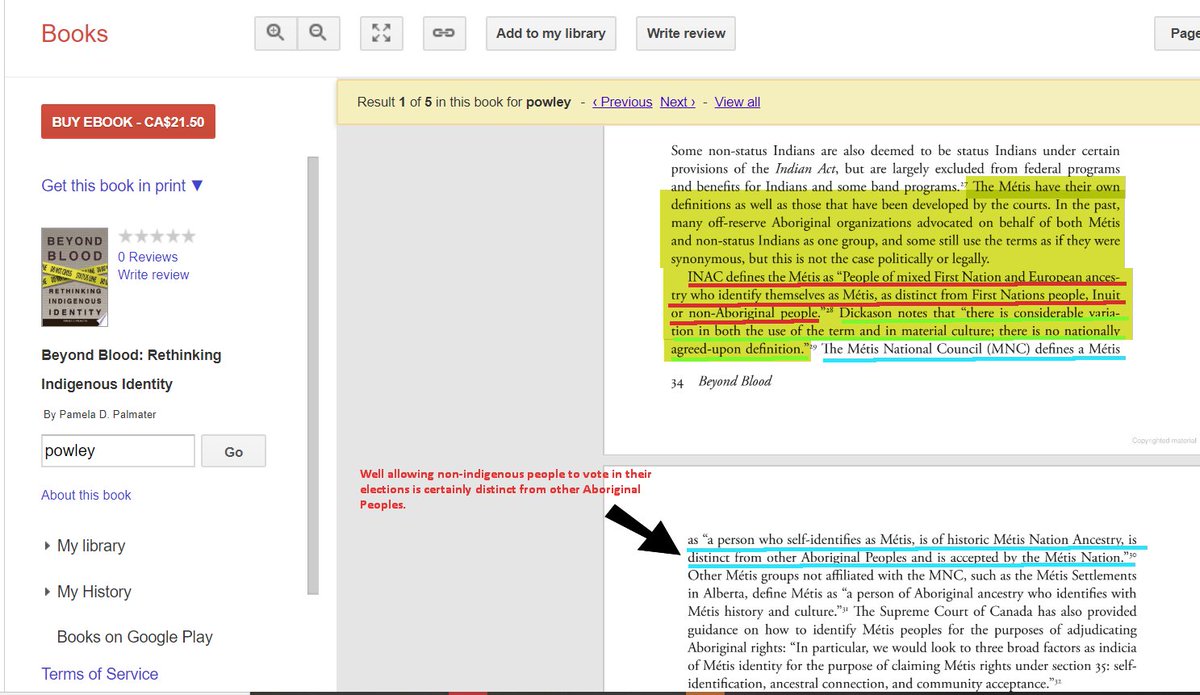Go to the Previous search result
Viewport: 1200px width, 695px height.
coord(622,102)
